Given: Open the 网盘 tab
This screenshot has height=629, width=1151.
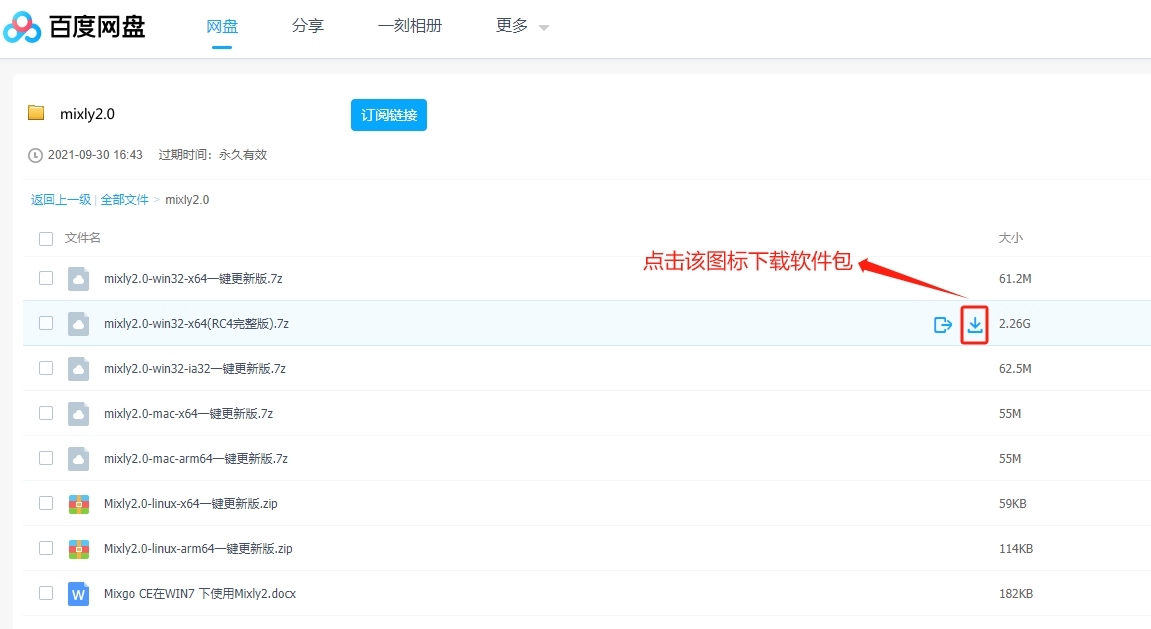Looking at the screenshot, I should click(222, 26).
